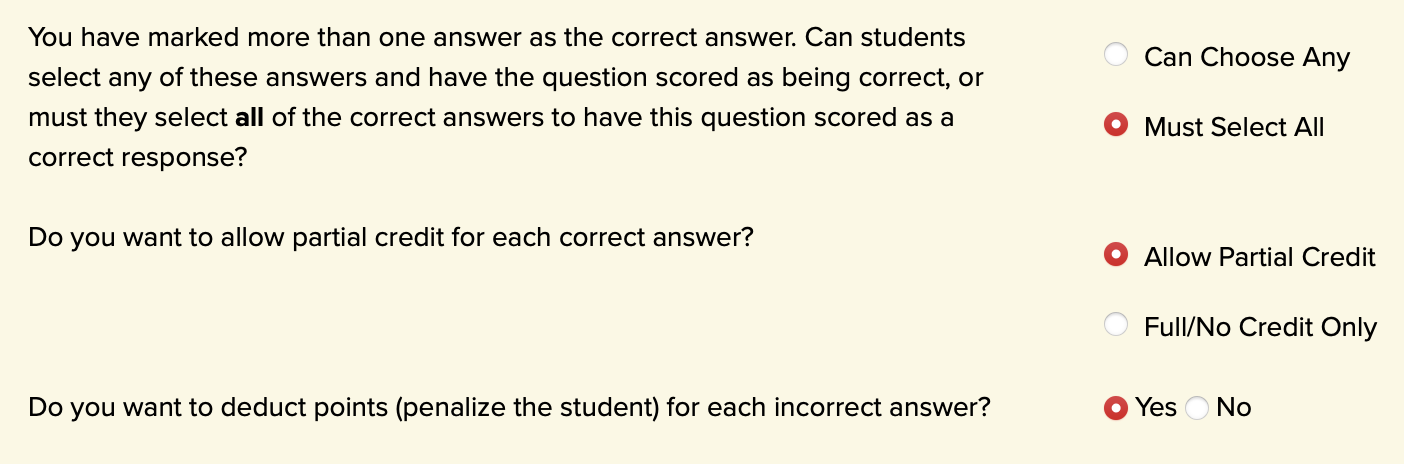Click the 'Yes' label text
Screen dimensions: 1404x464
[x=1156, y=407]
